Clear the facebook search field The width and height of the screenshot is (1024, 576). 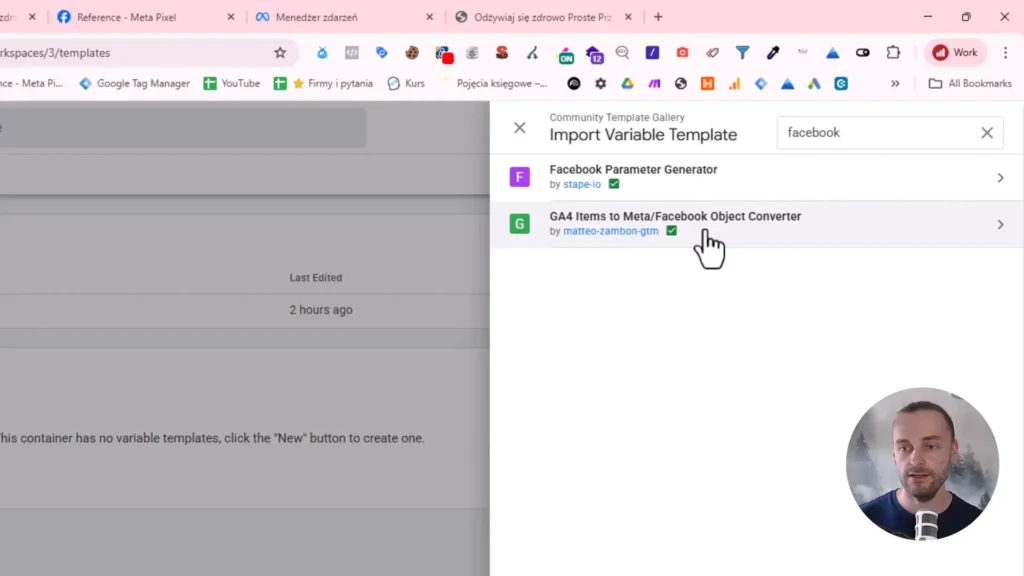987,133
